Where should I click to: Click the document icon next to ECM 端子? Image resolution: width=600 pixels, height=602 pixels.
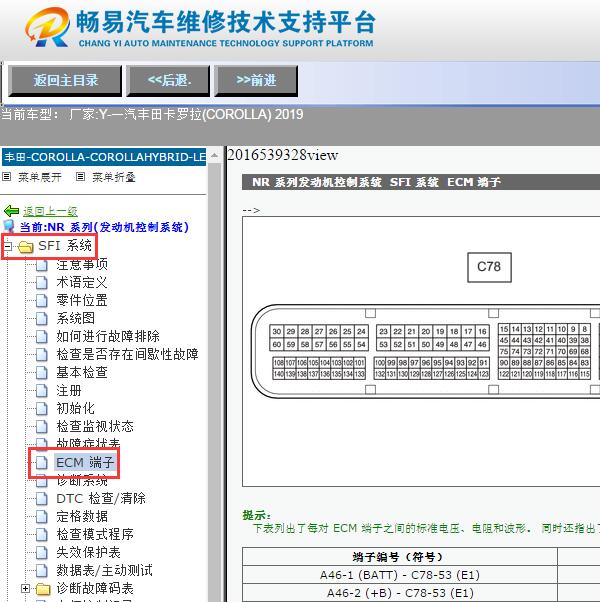(42, 463)
